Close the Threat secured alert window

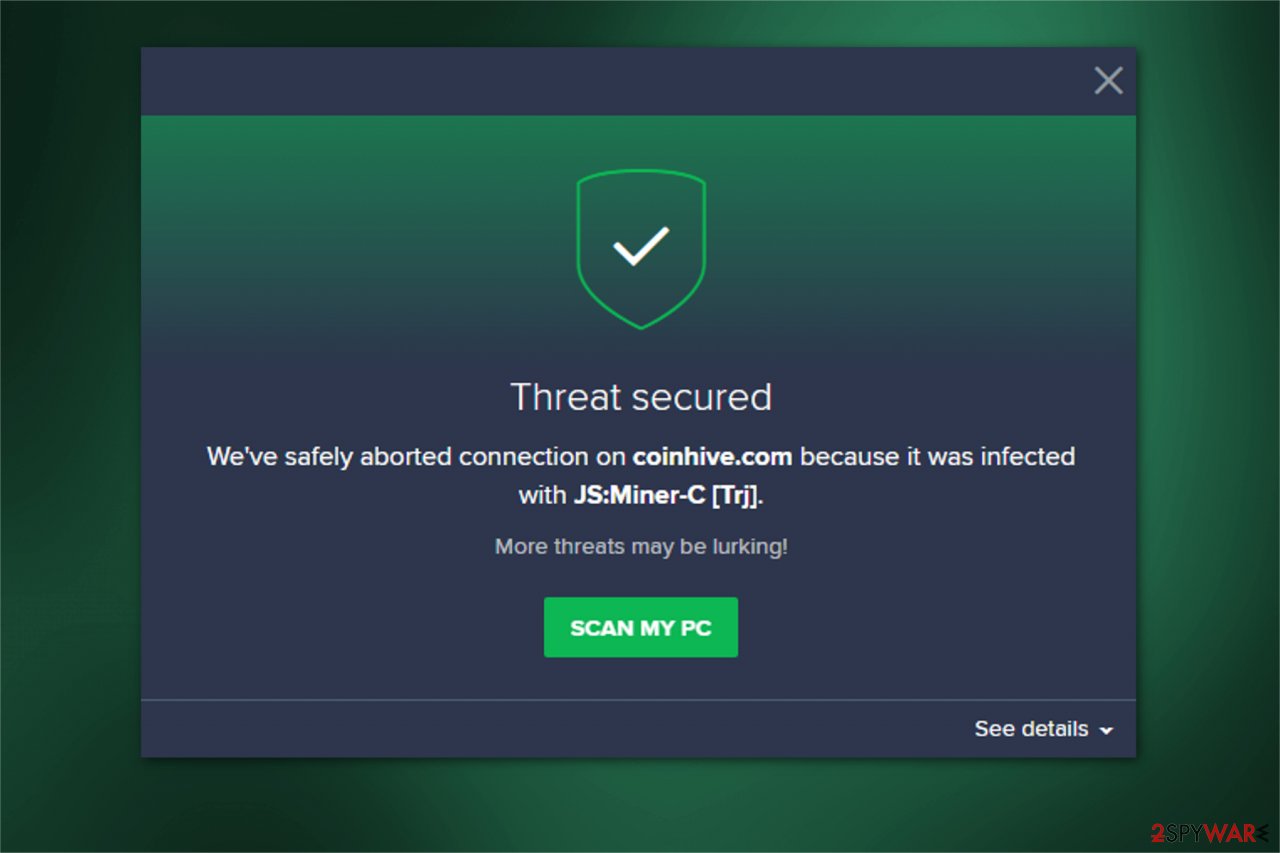click(1108, 81)
